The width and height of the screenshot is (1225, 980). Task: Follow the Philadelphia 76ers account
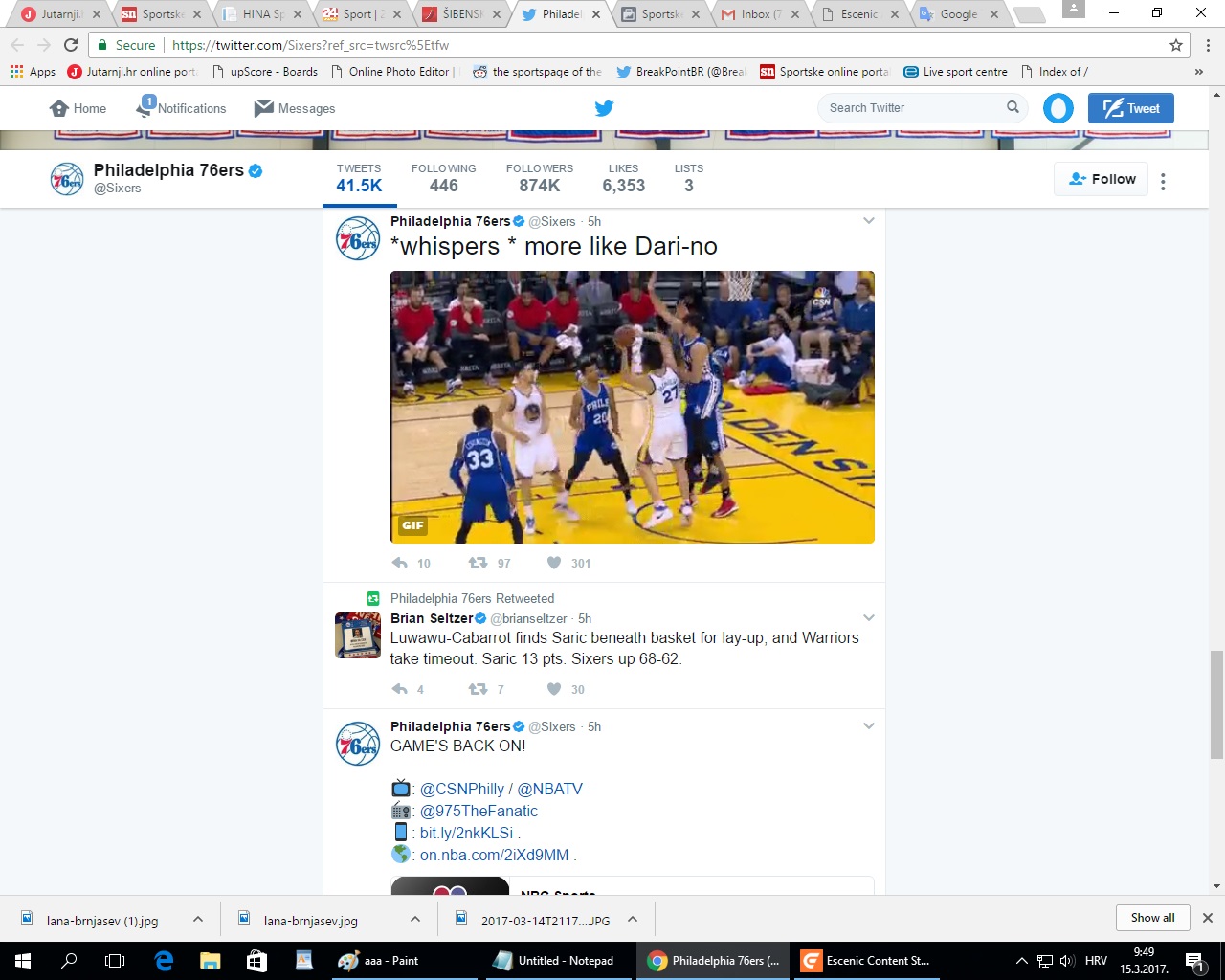[1101, 179]
